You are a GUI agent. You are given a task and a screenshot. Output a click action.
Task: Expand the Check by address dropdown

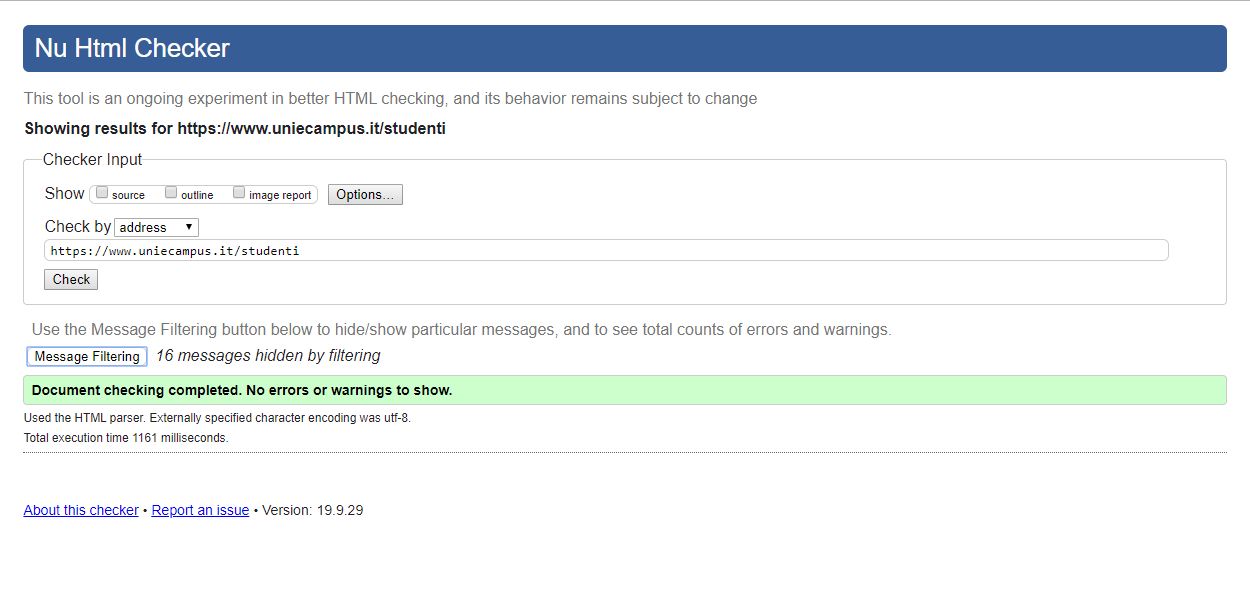click(157, 228)
